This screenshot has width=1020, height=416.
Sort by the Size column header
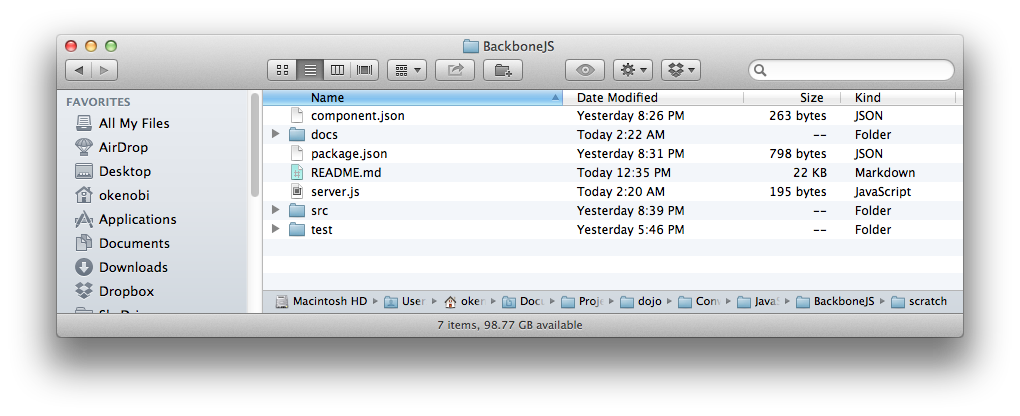(792, 98)
